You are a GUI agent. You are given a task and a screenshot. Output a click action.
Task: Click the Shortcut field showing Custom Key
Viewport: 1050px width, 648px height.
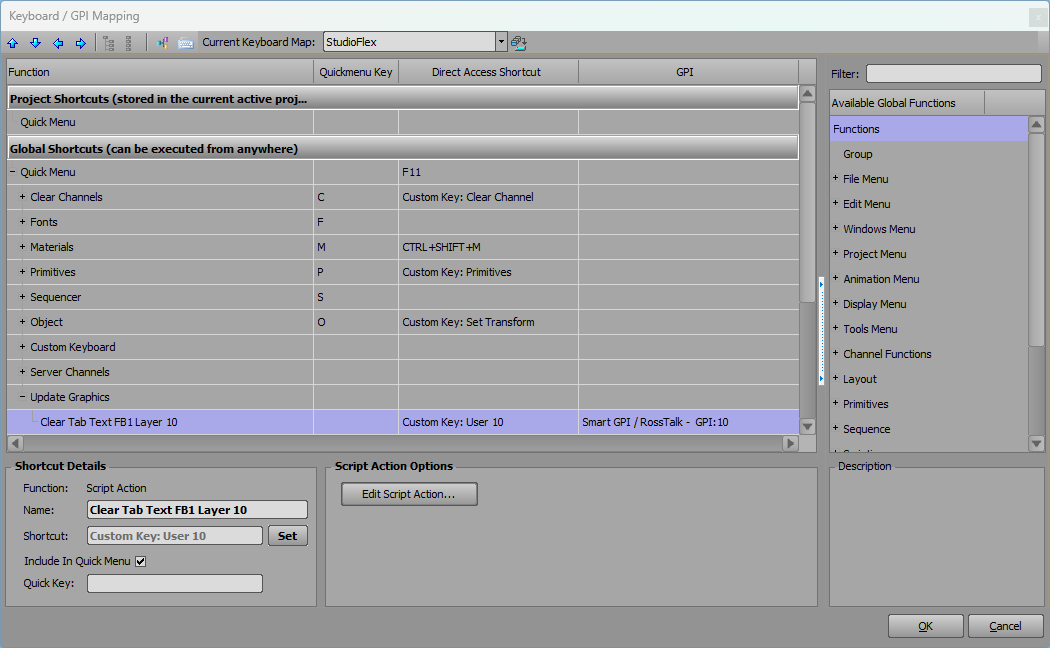pyautogui.click(x=175, y=536)
